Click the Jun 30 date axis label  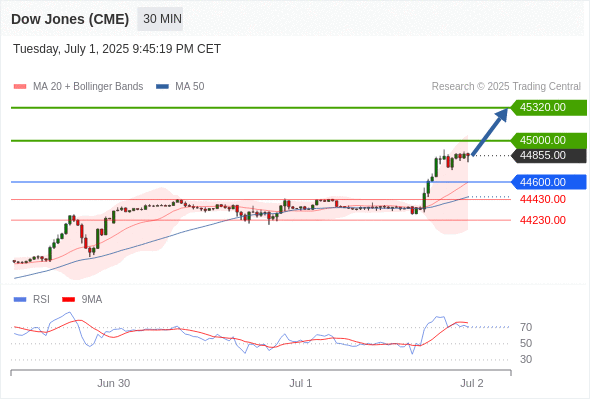pos(114,383)
